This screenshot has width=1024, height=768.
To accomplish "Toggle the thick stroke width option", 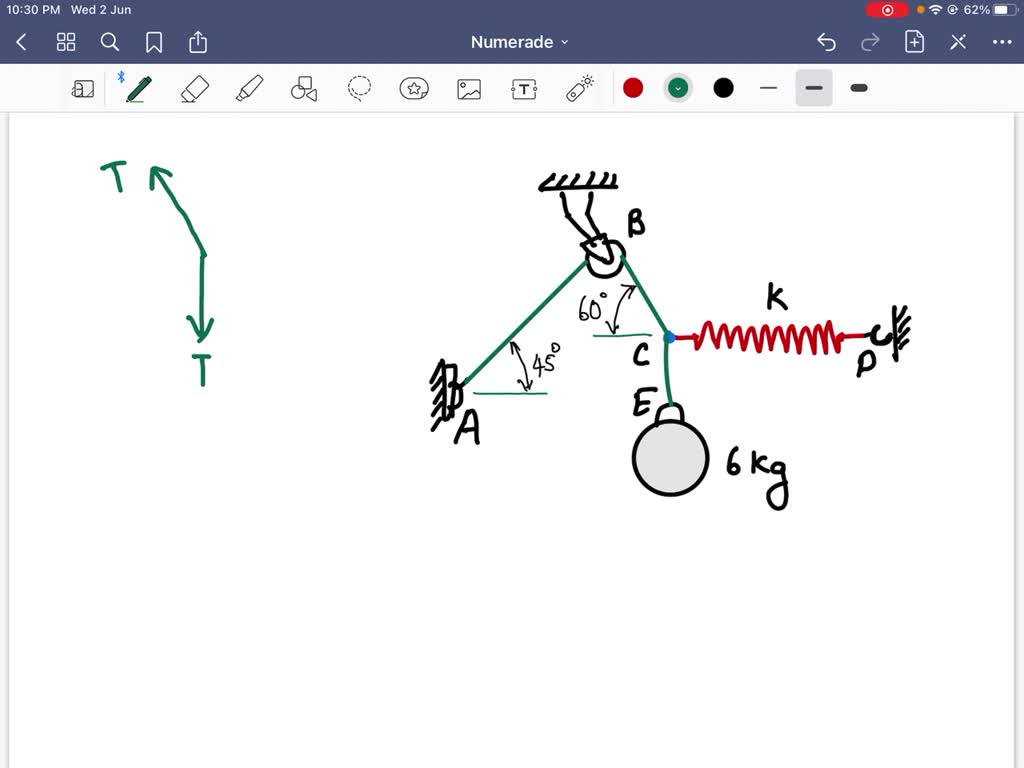I will click(x=858, y=88).
